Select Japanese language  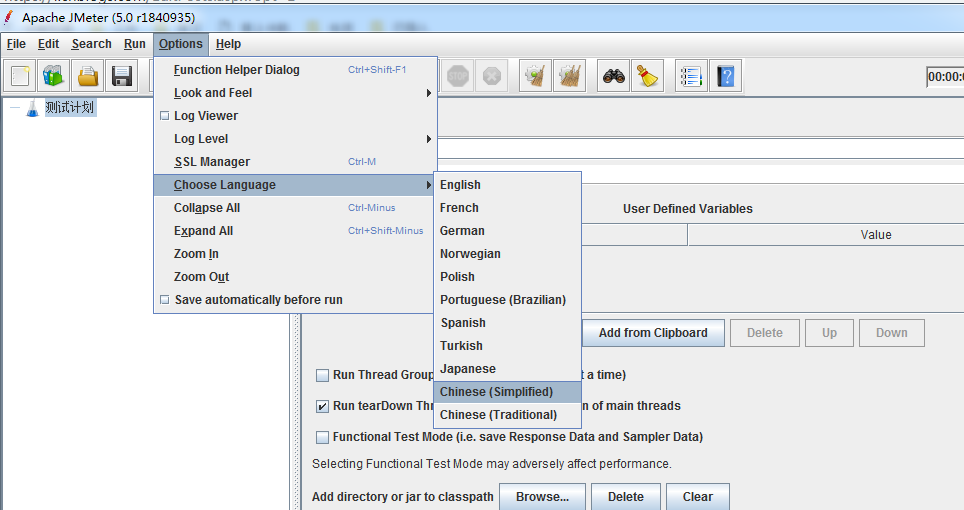(507, 369)
